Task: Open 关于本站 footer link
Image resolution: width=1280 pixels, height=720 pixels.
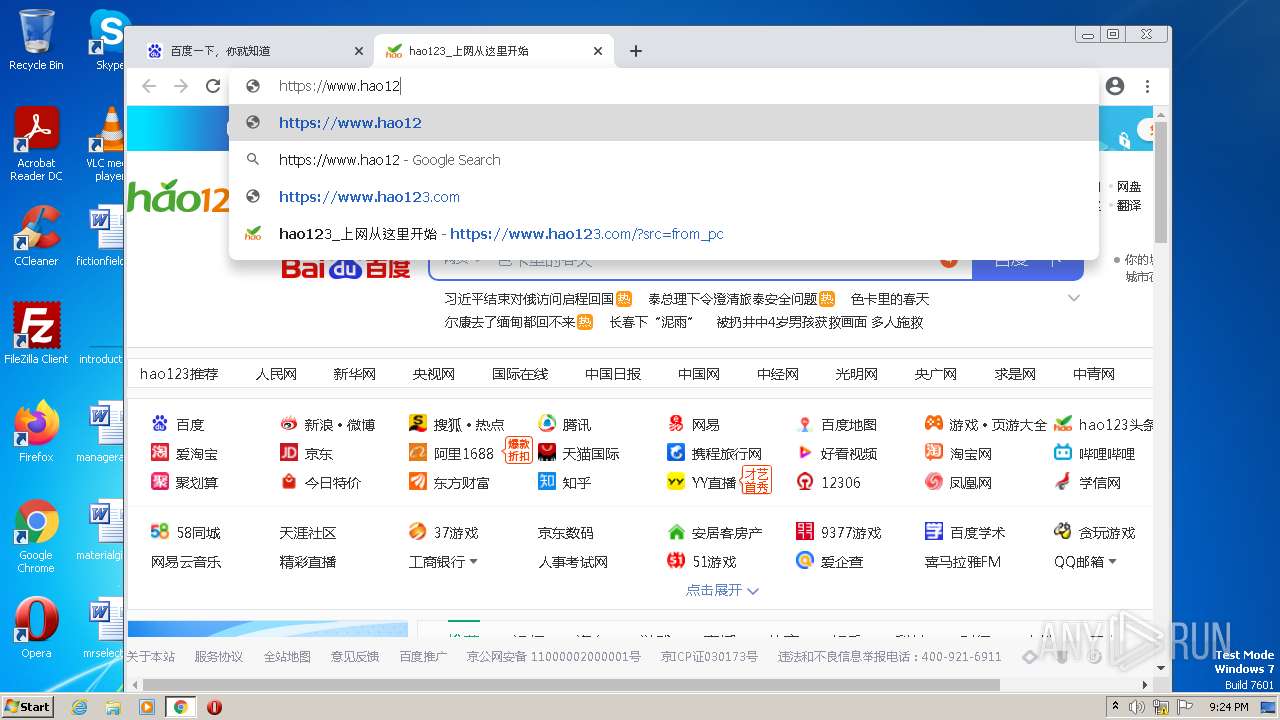Action: tap(150, 657)
